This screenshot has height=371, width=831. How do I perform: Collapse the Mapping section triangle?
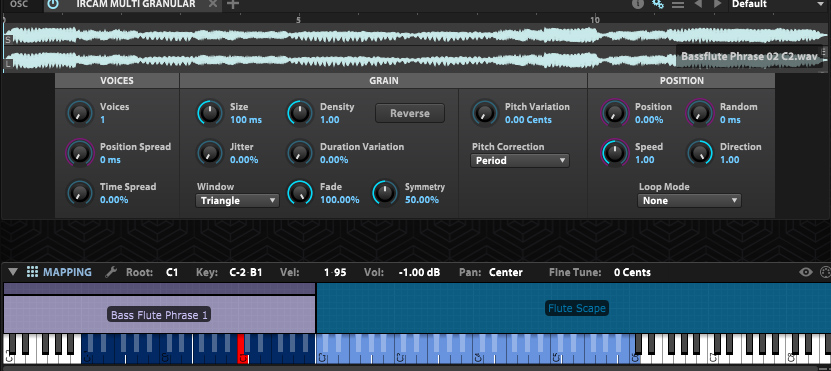[x=13, y=272]
